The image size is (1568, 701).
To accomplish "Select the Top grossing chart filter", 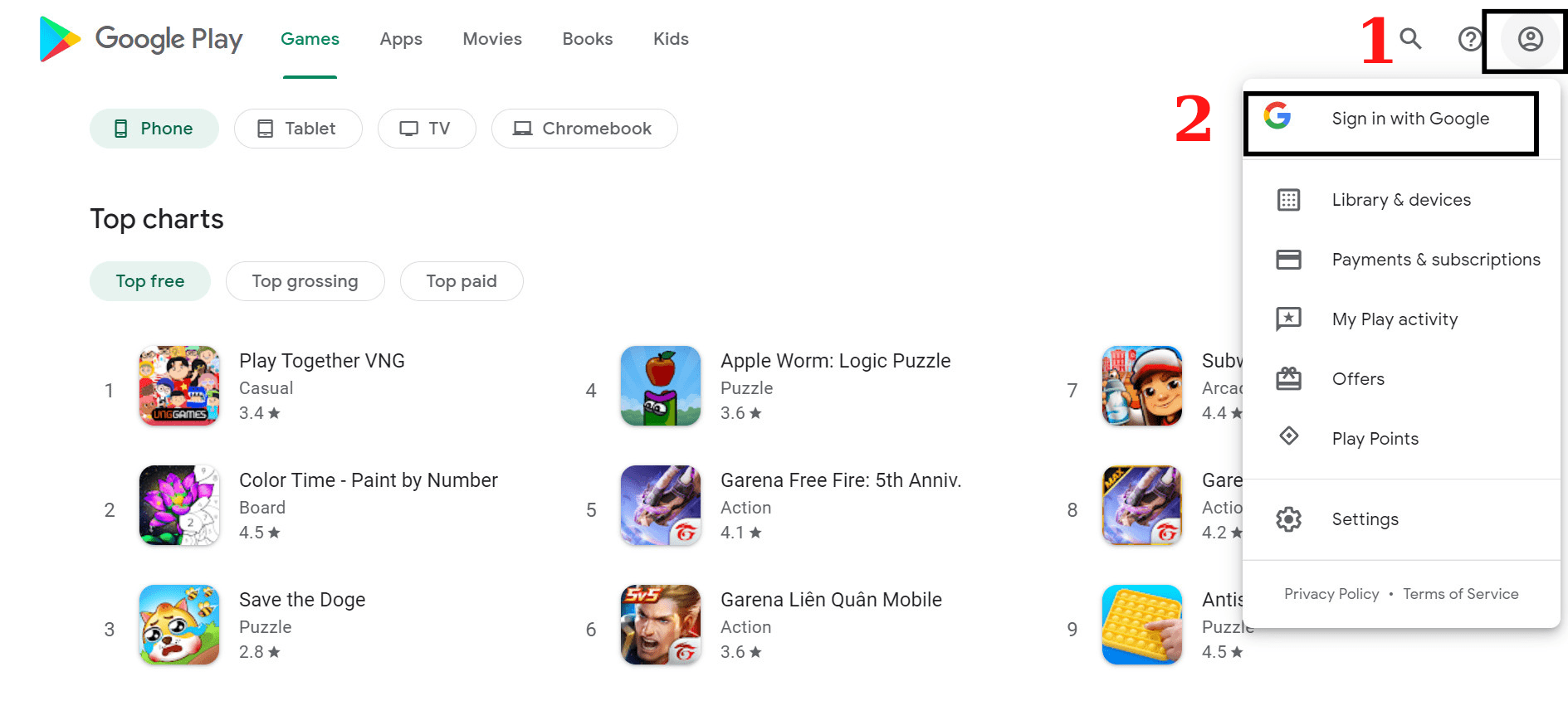I will (305, 280).
